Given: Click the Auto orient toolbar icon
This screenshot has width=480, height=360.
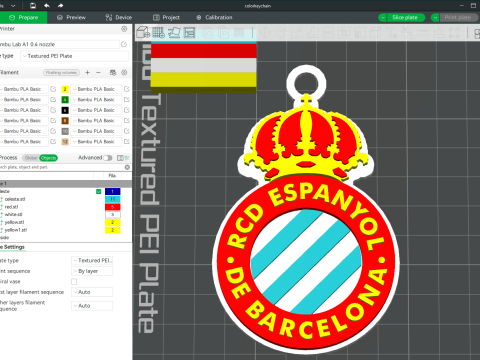Looking at the screenshot, I should (x=174, y=32).
